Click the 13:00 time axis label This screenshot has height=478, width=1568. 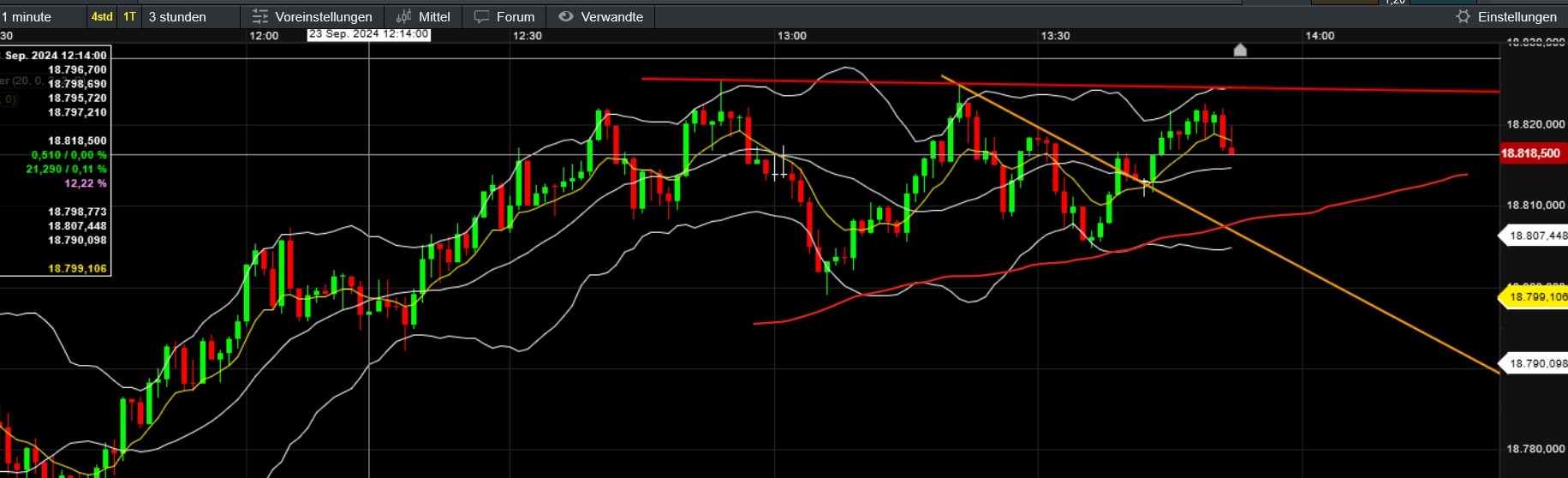pyautogui.click(x=792, y=36)
